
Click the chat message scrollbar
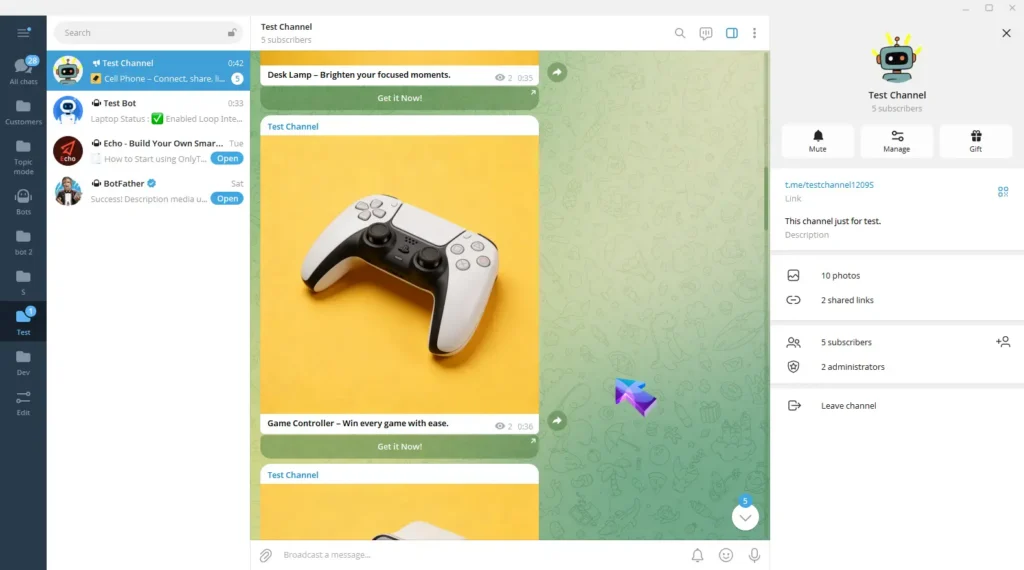[x=767, y=198]
